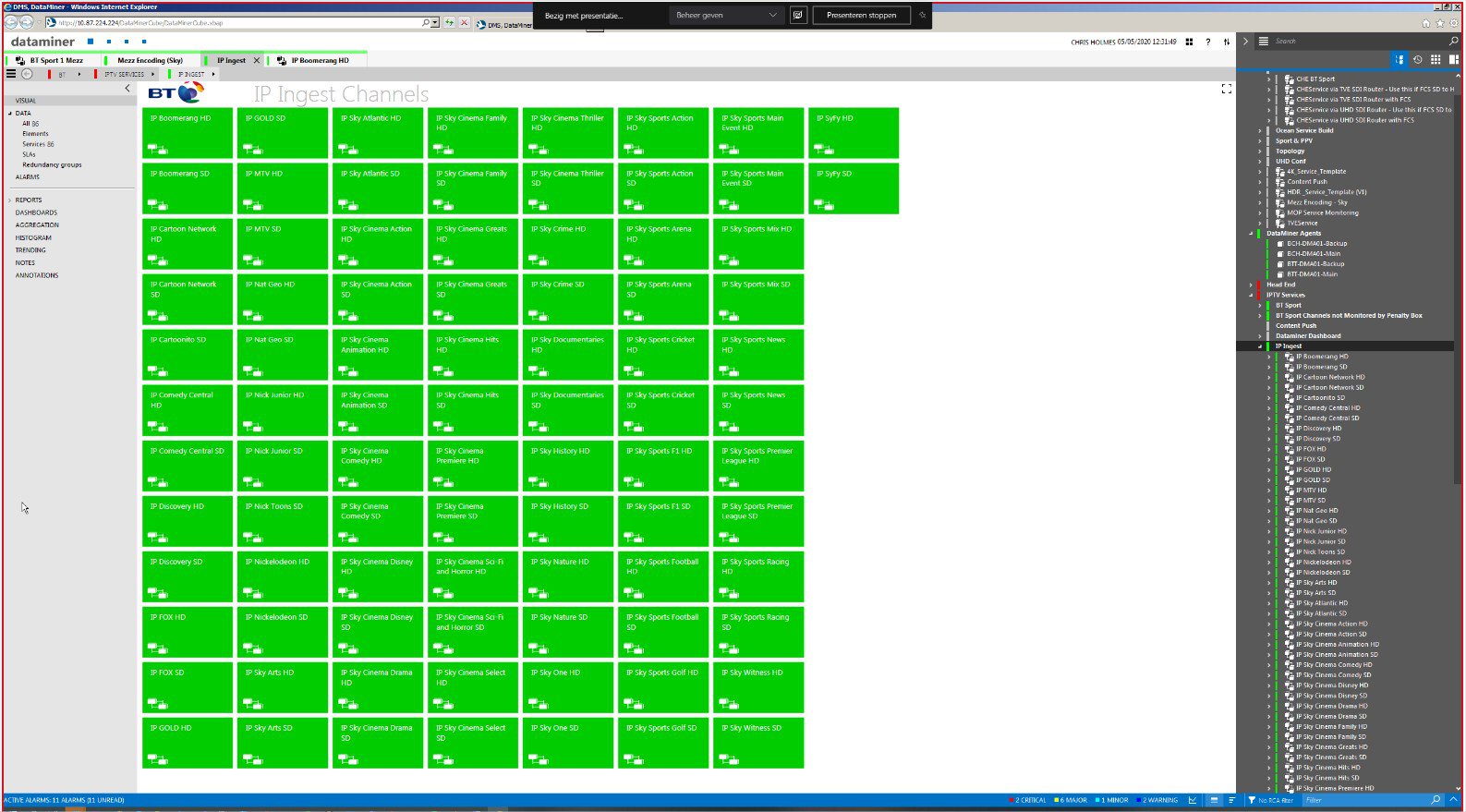This screenshot has height=812, width=1466.
Task: Click the up/down arrows connection icon
Action: click(x=1227, y=42)
